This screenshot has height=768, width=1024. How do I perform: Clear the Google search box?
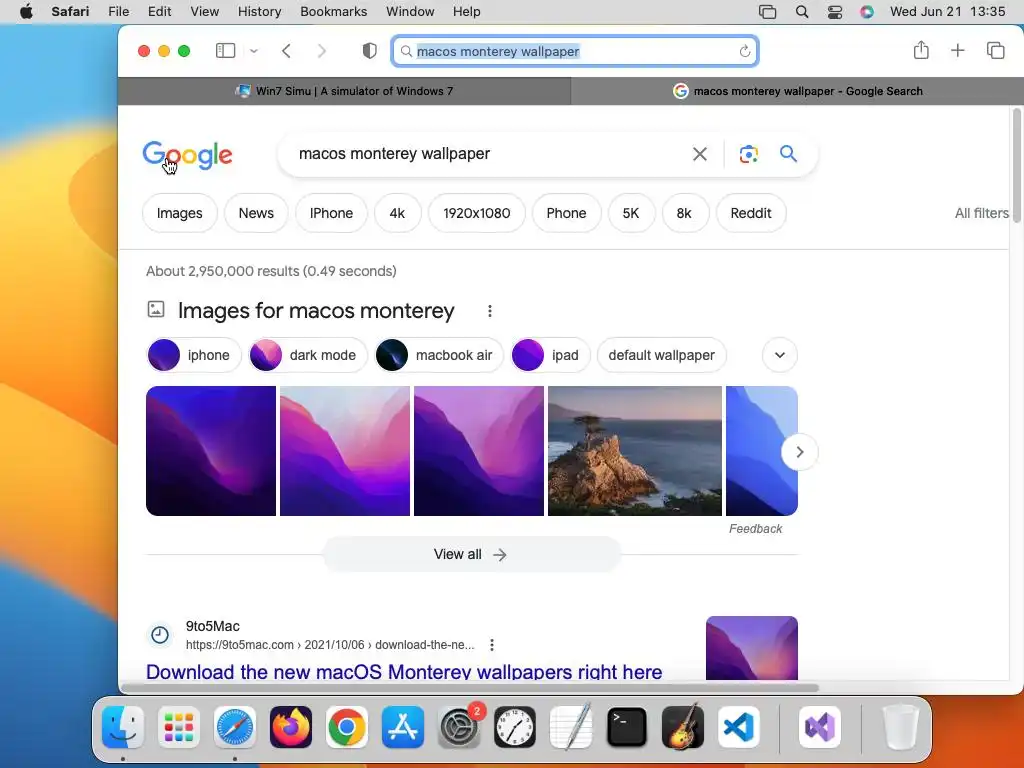(x=699, y=154)
